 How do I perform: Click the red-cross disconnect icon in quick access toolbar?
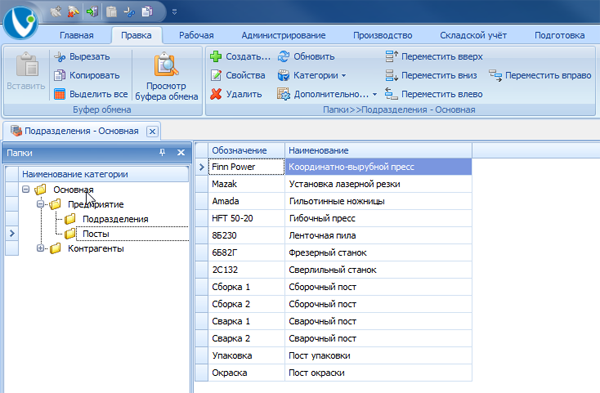point(73,12)
